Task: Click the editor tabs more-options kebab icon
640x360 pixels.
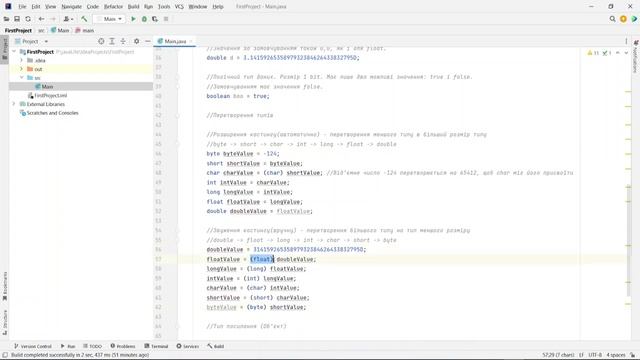Action: pyautogui.click(x=626, y=41)
